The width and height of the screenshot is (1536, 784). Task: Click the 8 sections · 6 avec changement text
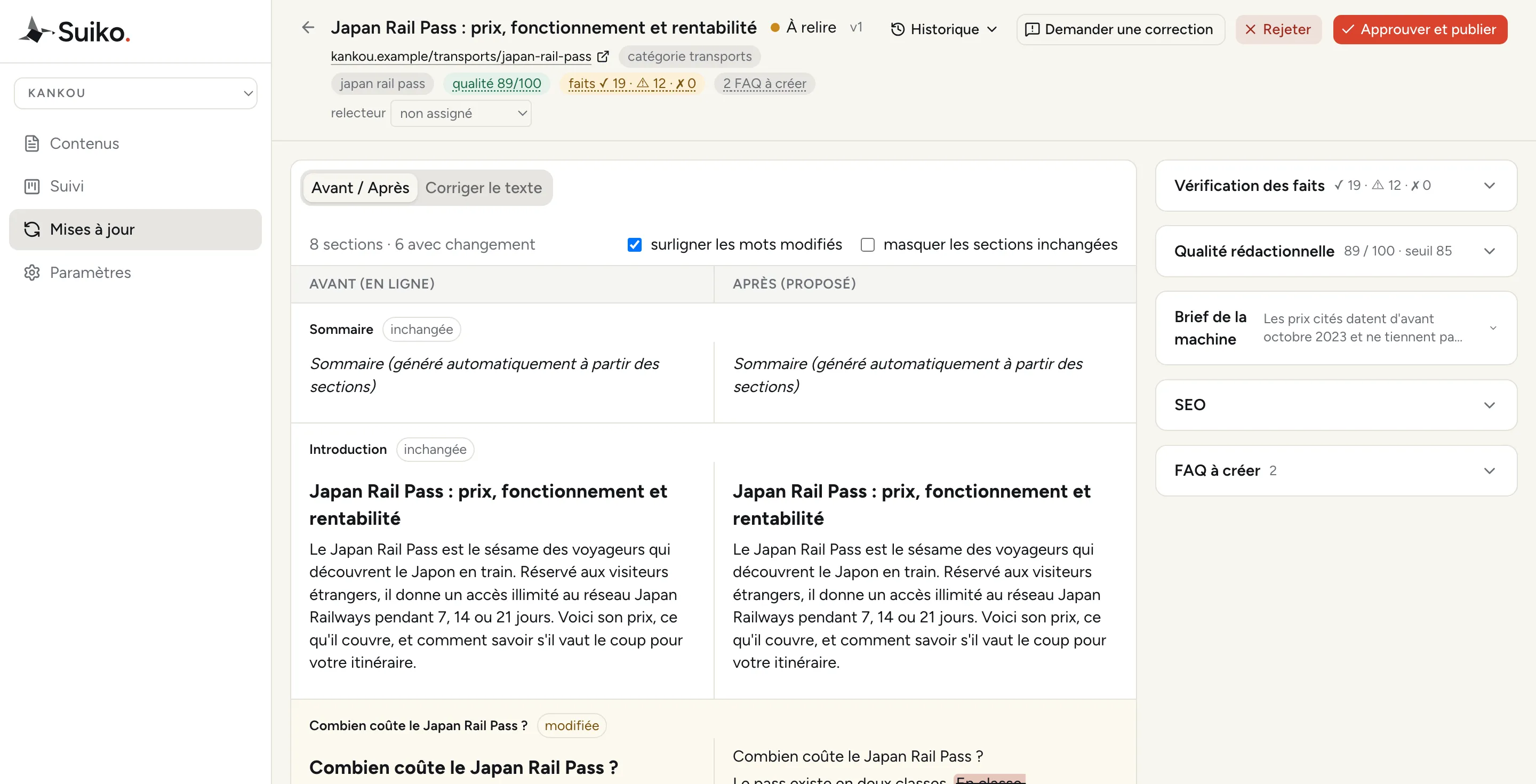pyautogui.click(x=422, y=244)
